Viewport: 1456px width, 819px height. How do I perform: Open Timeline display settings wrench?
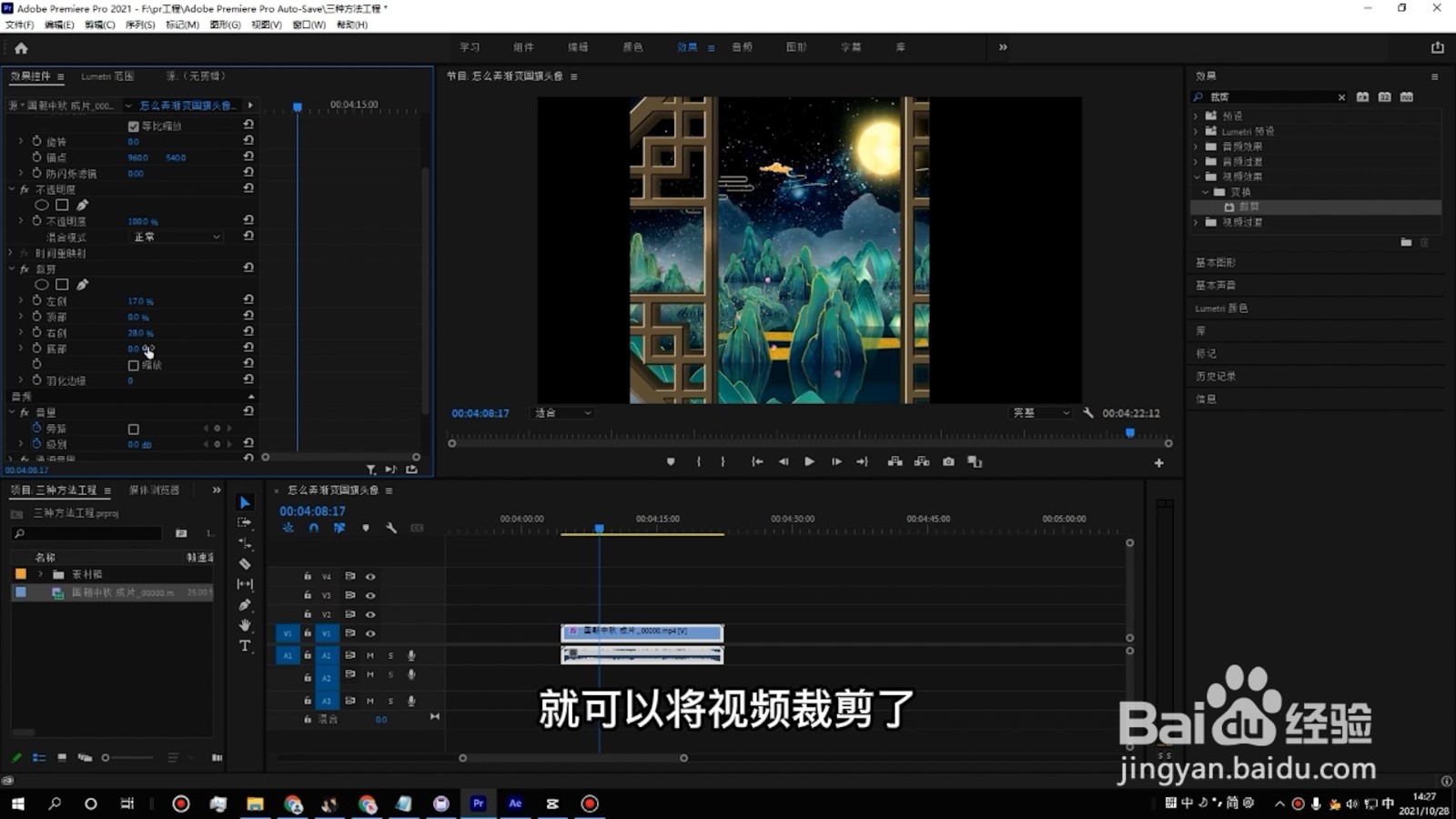[391, 528]
